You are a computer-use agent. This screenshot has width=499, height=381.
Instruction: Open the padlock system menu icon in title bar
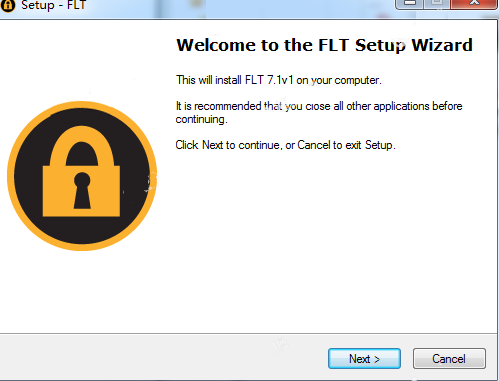pos(8,5)
